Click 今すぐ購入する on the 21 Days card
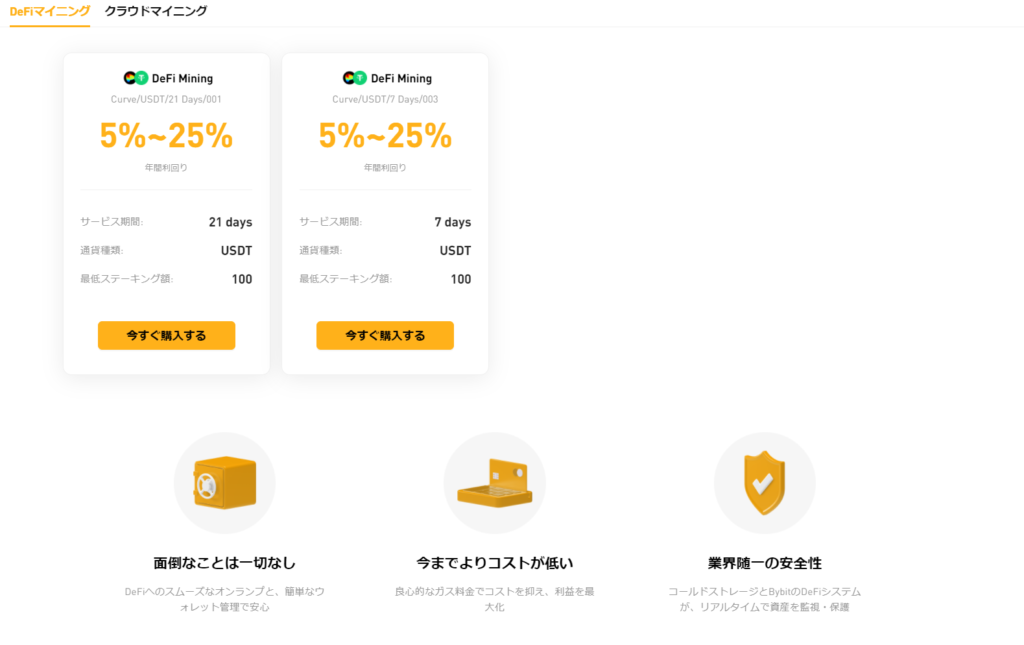Image resolution: width=1024 pixels, height=645 pixels. [167, 336]
